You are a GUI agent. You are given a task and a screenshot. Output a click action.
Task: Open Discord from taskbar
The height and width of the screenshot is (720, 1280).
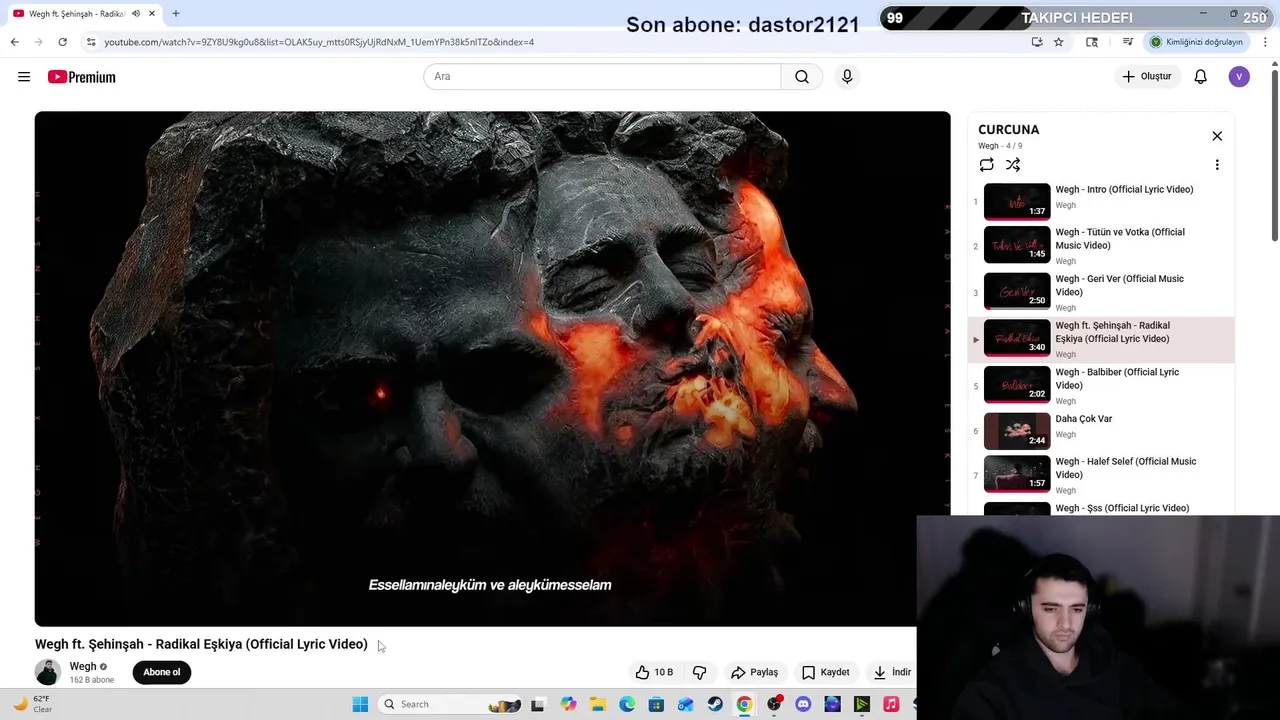(x=803, y=704)
